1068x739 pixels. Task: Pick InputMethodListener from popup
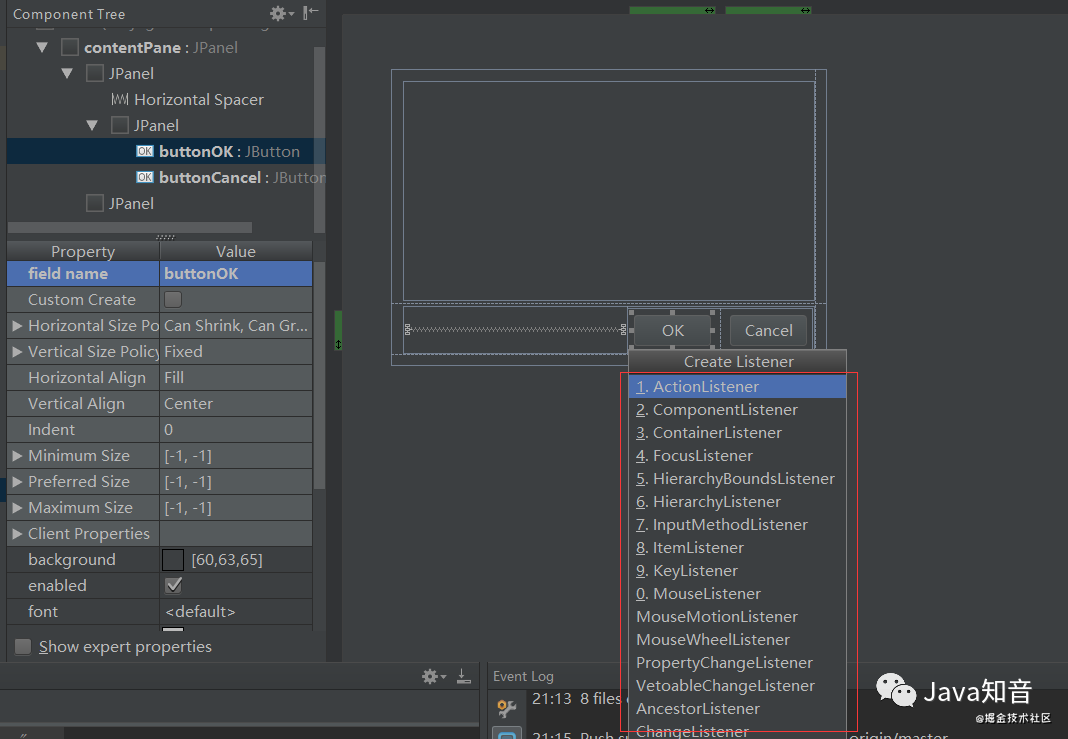tap(737, 524)
